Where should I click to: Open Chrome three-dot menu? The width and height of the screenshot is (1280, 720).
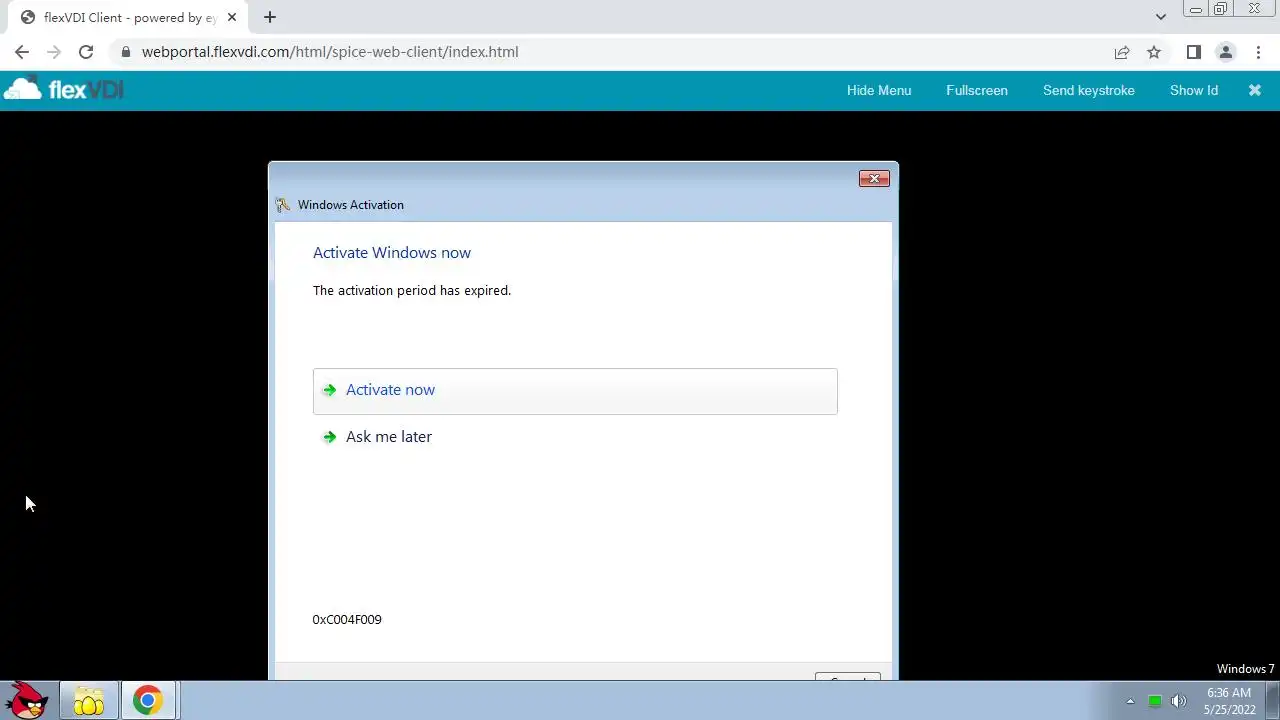tap(1258, 52)
